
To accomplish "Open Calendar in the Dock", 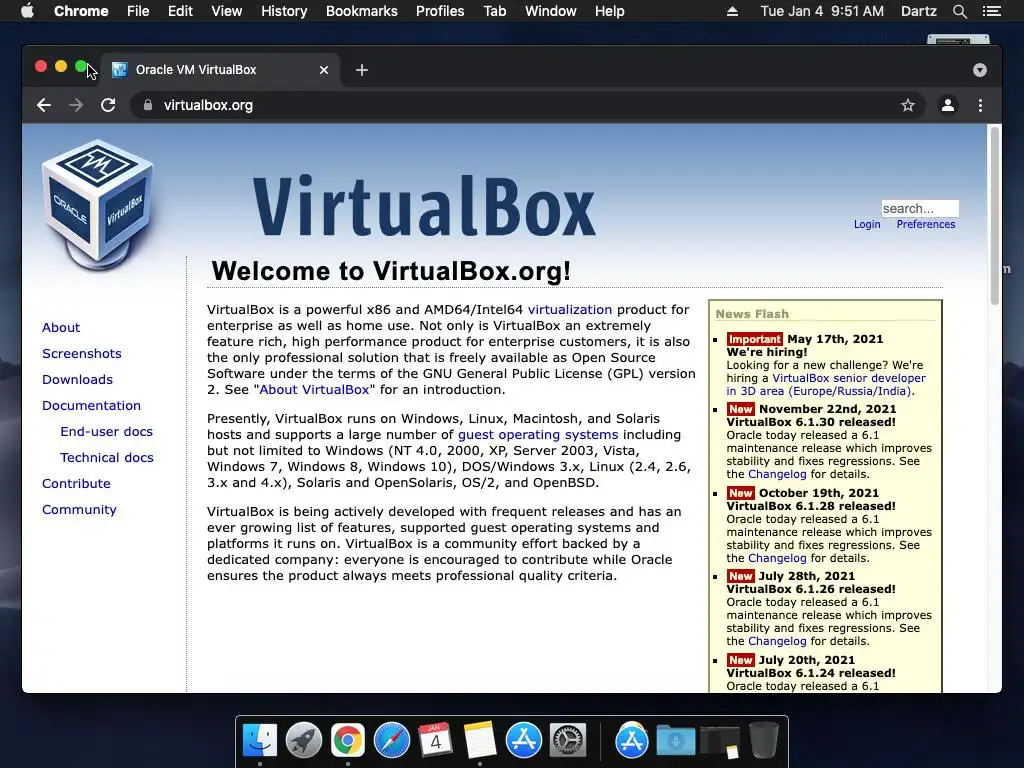I will tap(436, 741).
